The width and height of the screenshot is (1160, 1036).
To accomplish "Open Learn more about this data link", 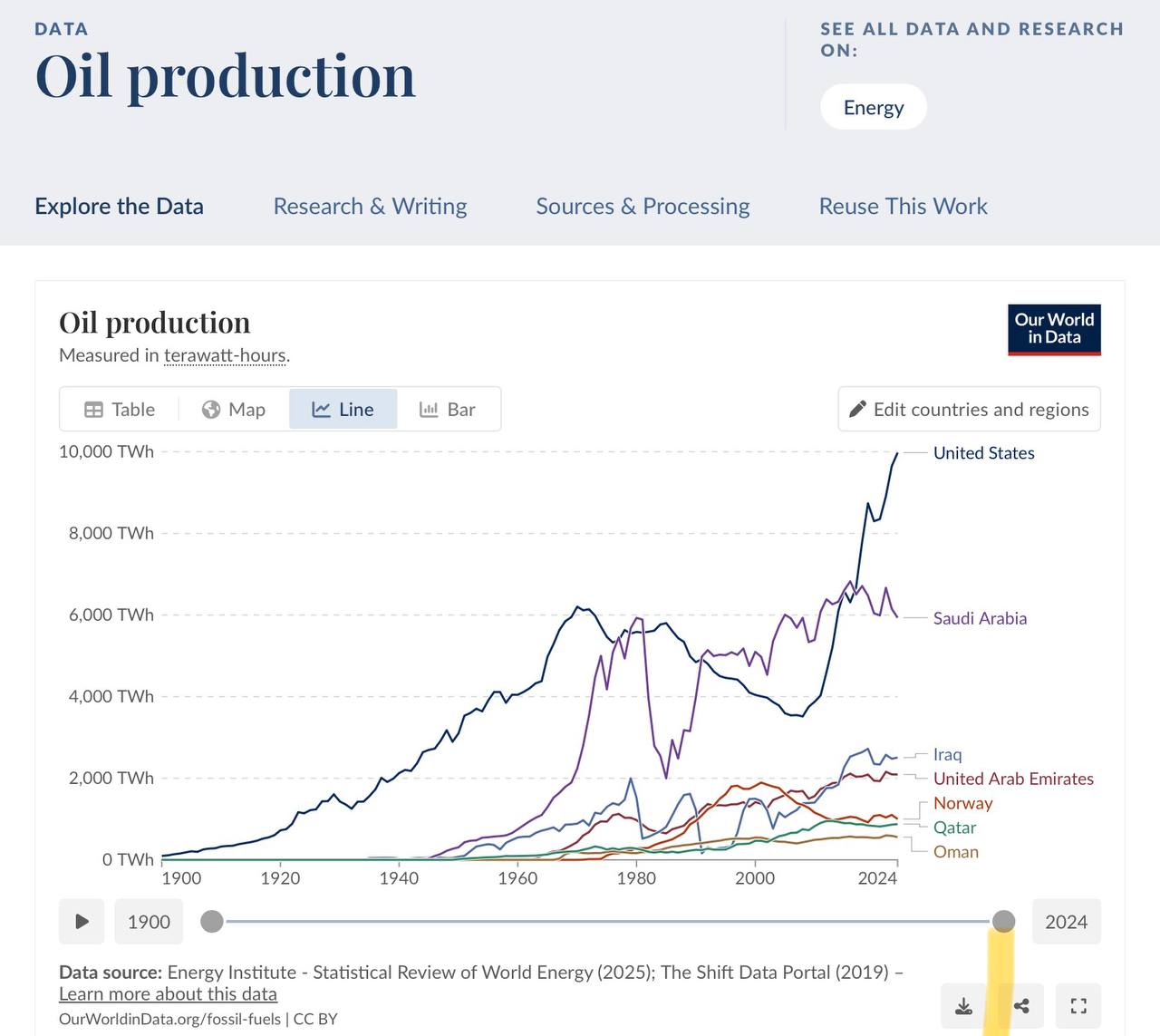I will (168, 994).
